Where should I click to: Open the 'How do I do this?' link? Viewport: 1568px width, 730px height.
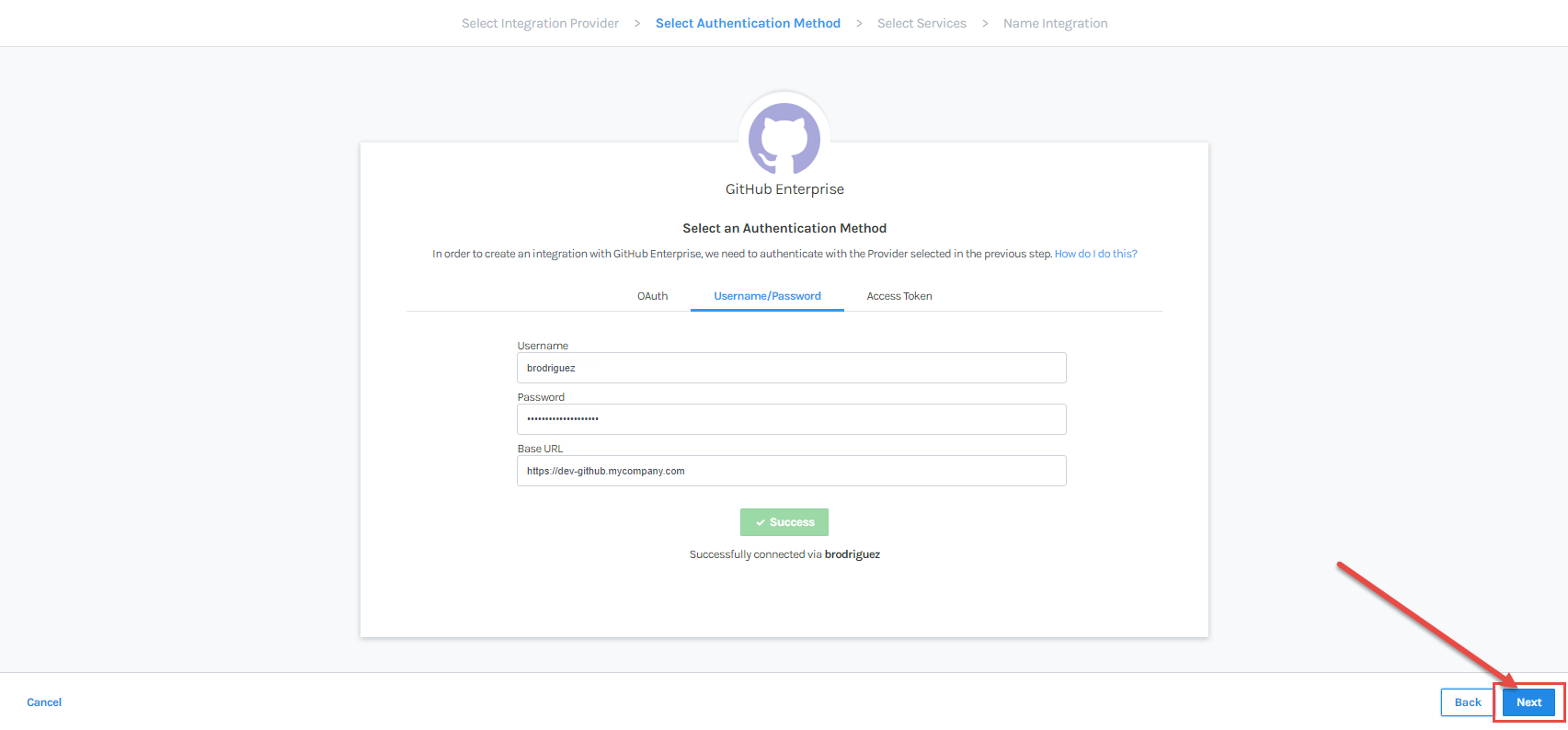tap(1095, 254)
